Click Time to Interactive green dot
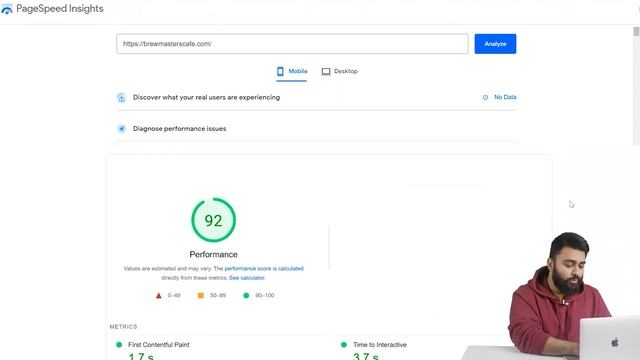Screen dimensions: 640x360 tap(344, 344)
